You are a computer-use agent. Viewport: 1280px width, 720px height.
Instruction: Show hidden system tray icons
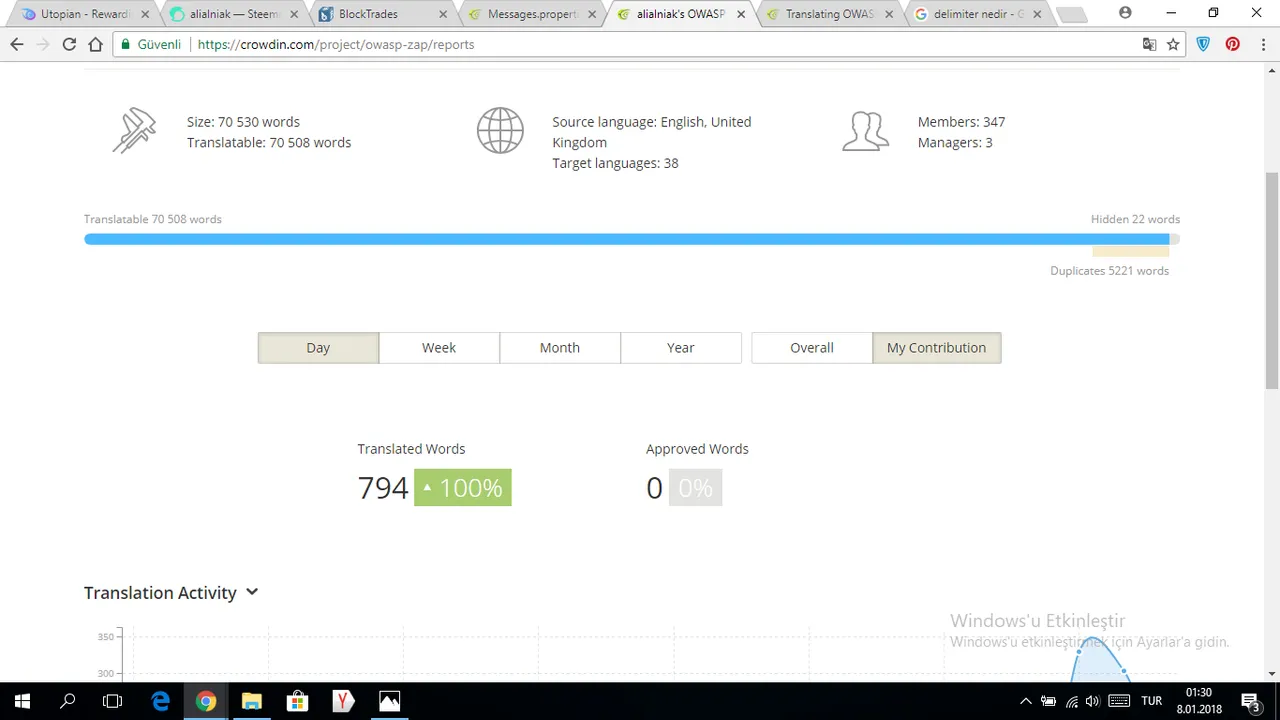pos(1025,701)
